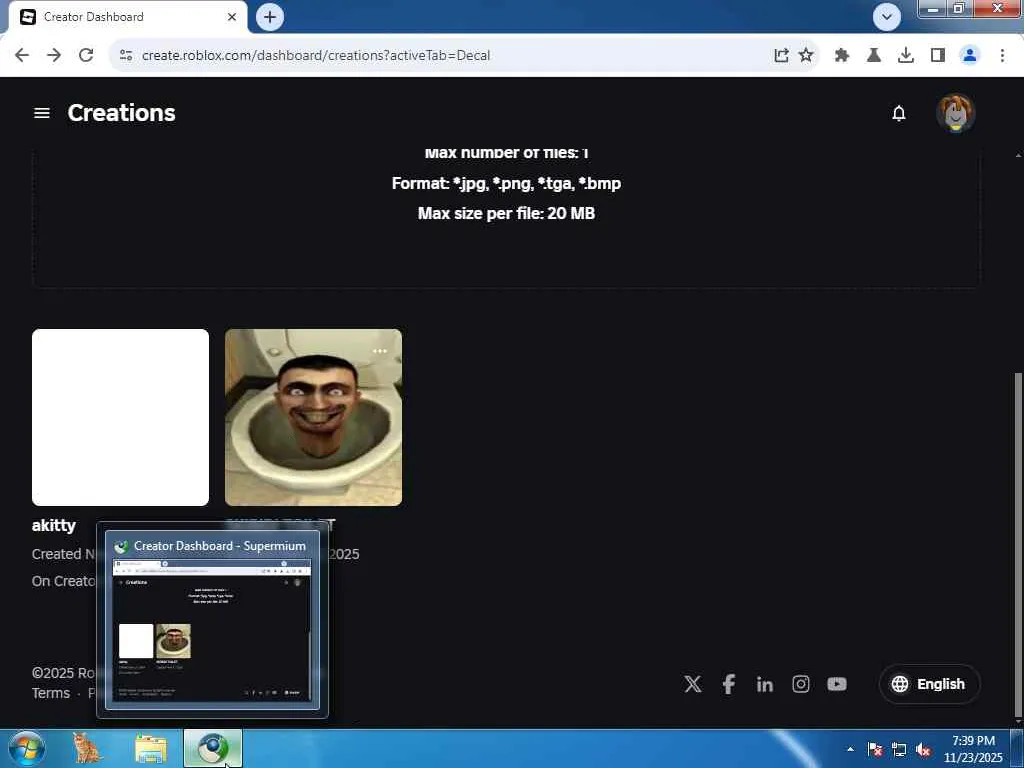This screenshot has width=1024, height=768.
Task: Click the 'Max size per file: 20 MB' text
Action: [506, 214]
